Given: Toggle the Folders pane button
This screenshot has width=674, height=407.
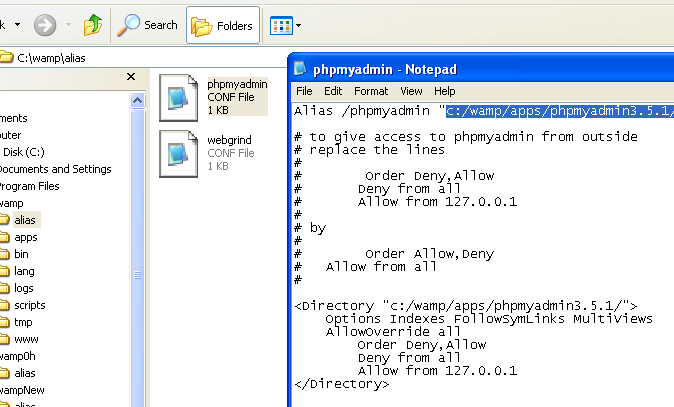Looking at the screenshot, I should [223, 25].
